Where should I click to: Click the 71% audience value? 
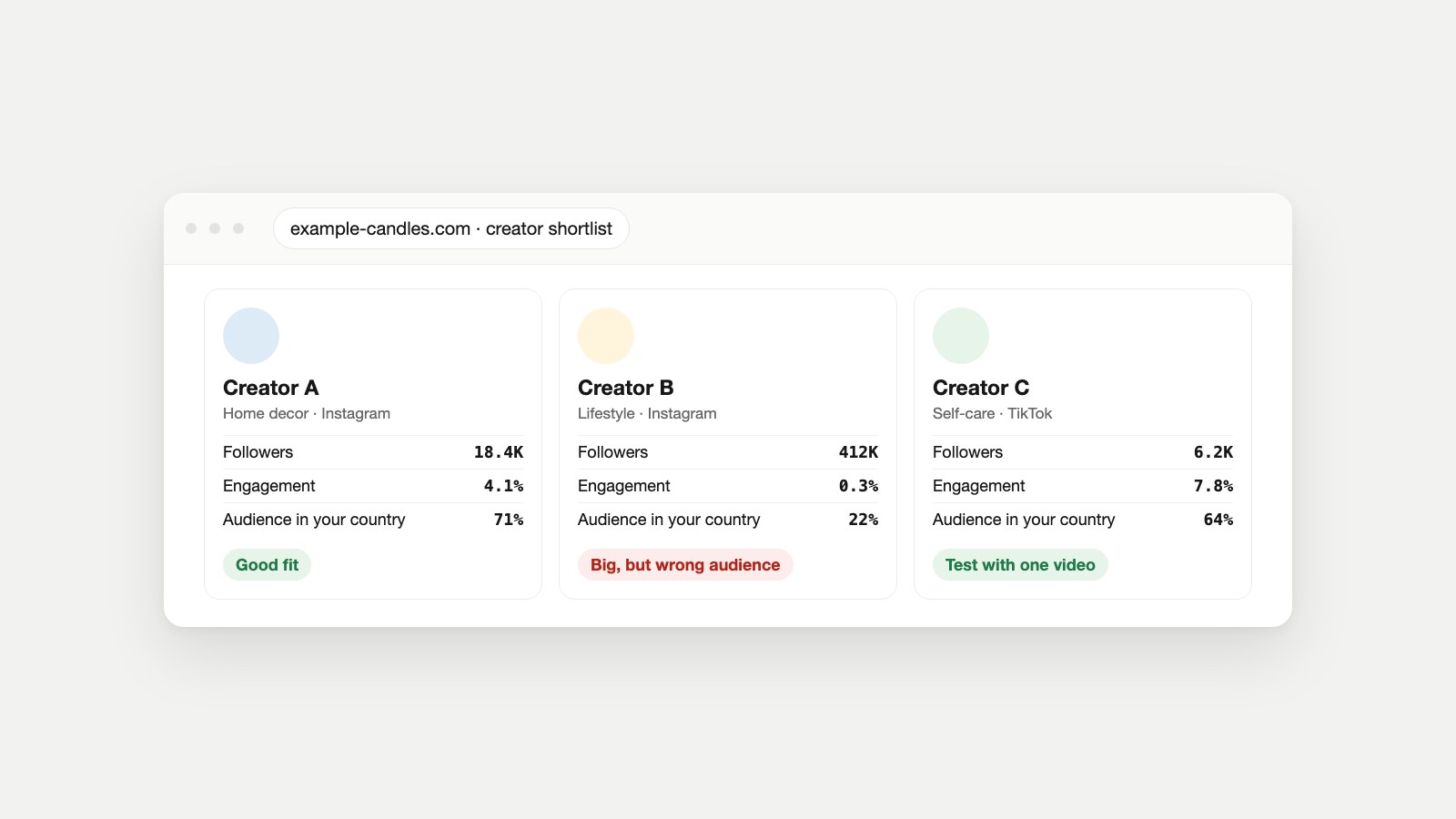tap(509, 520)
